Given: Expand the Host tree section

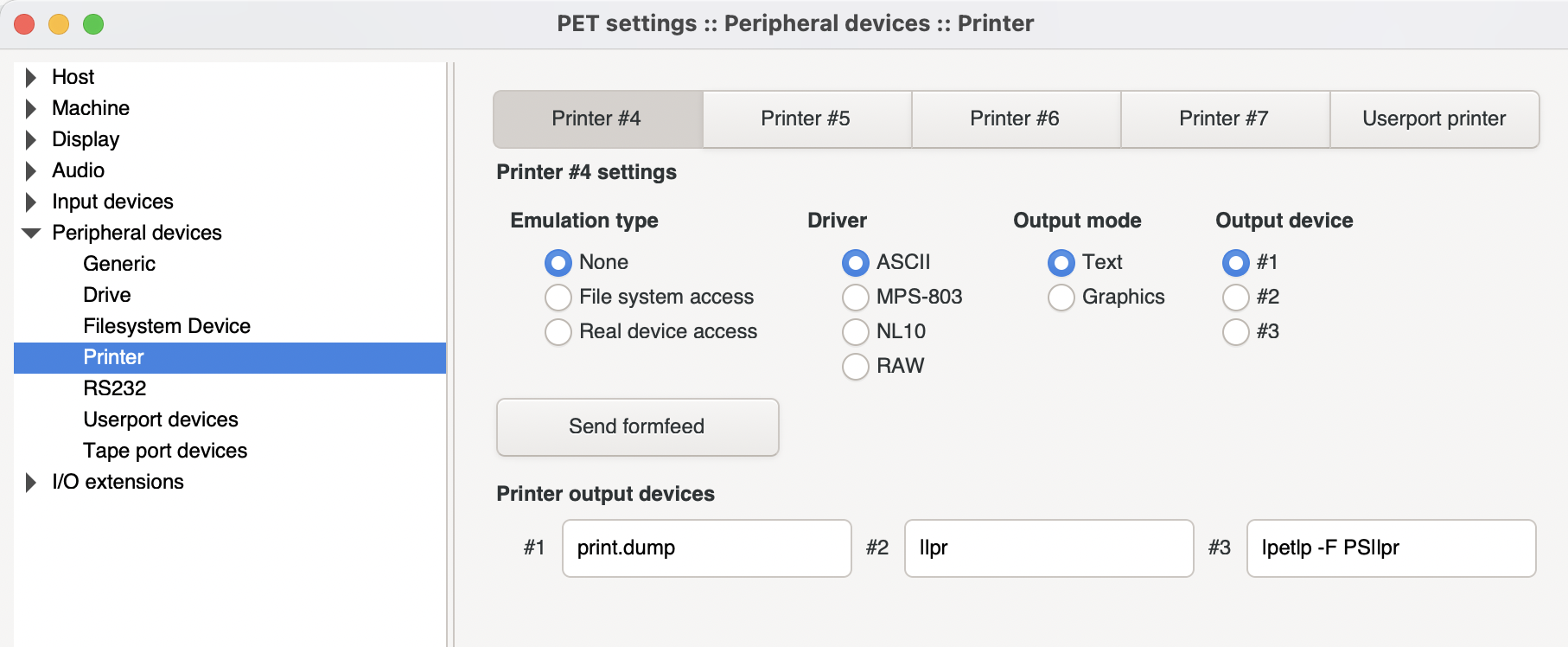Looking at the screenshot, I should [31, 78].
